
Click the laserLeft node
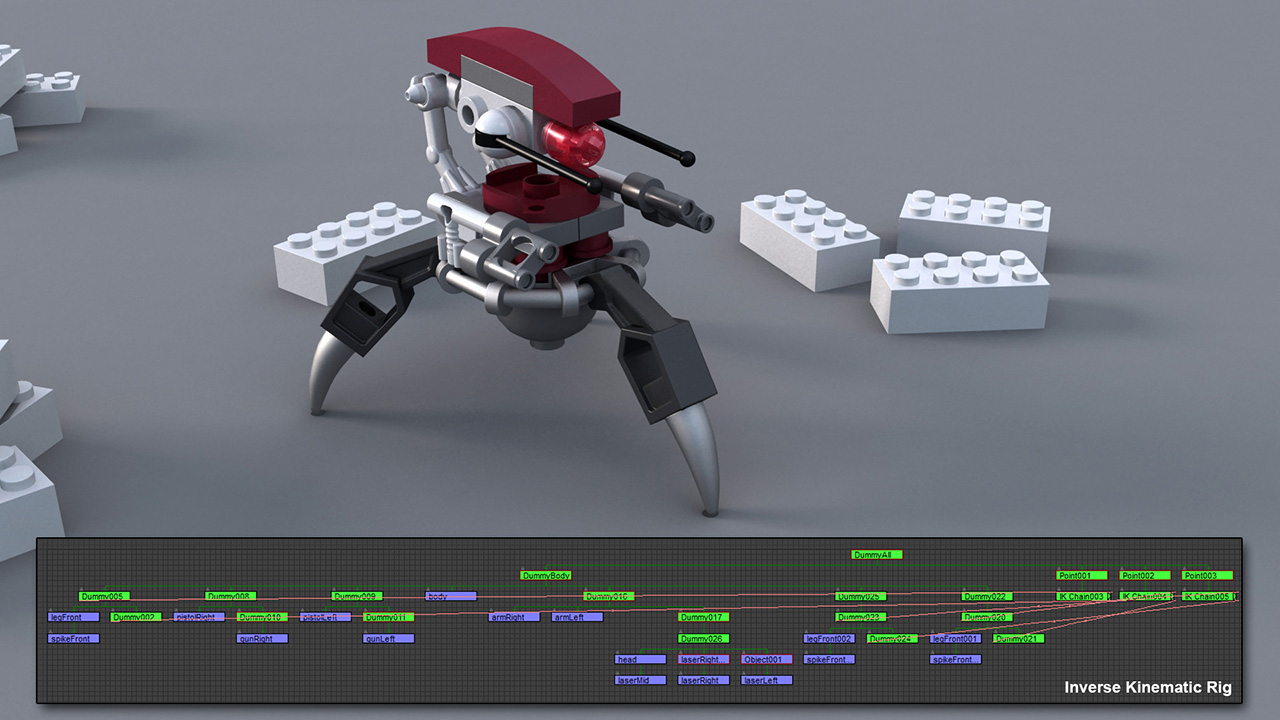coord(767,681)
